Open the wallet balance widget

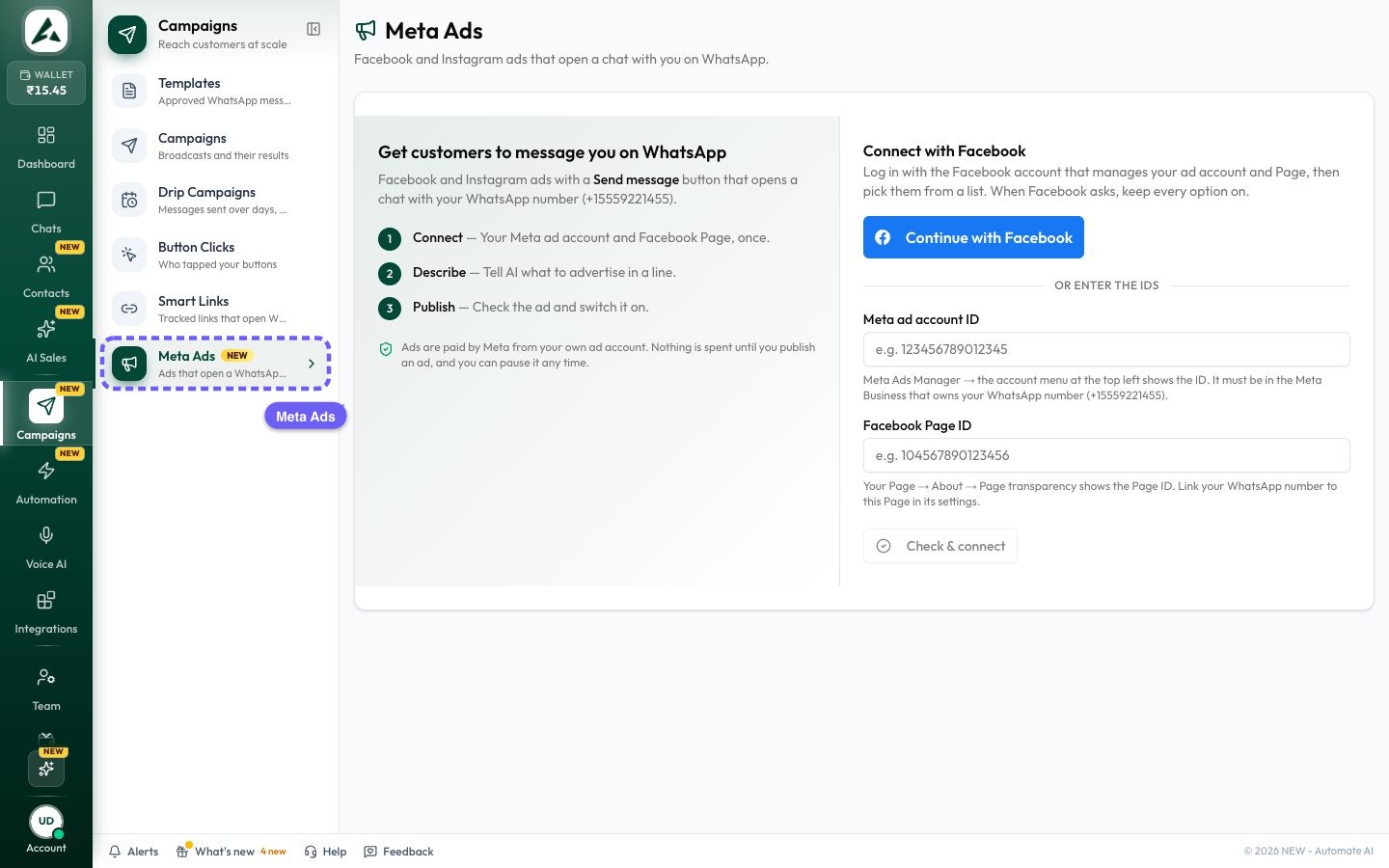coord(46,83)
